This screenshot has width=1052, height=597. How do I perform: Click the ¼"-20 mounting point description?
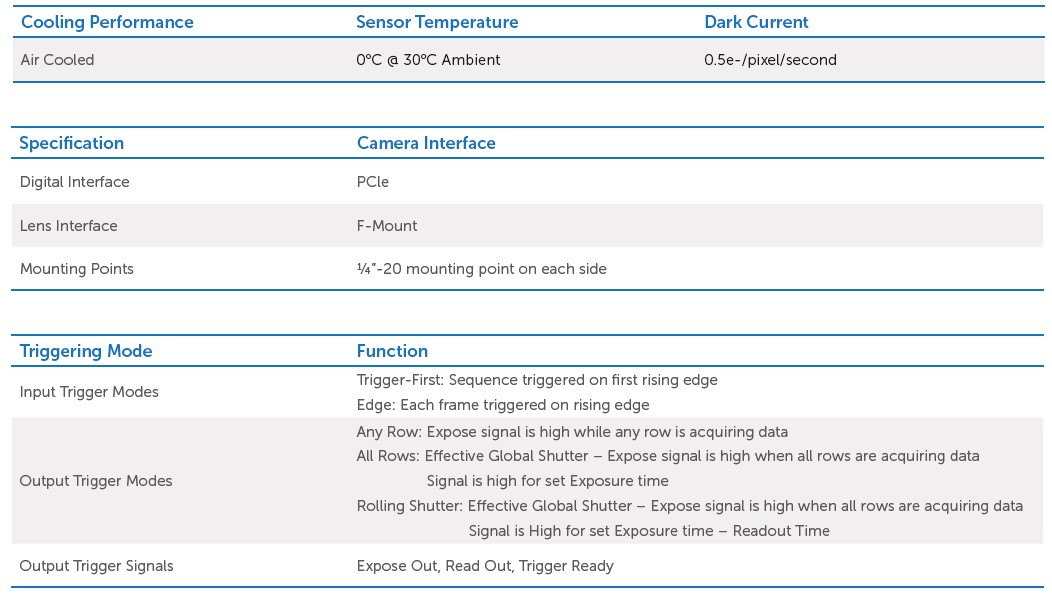coord(481,269)
